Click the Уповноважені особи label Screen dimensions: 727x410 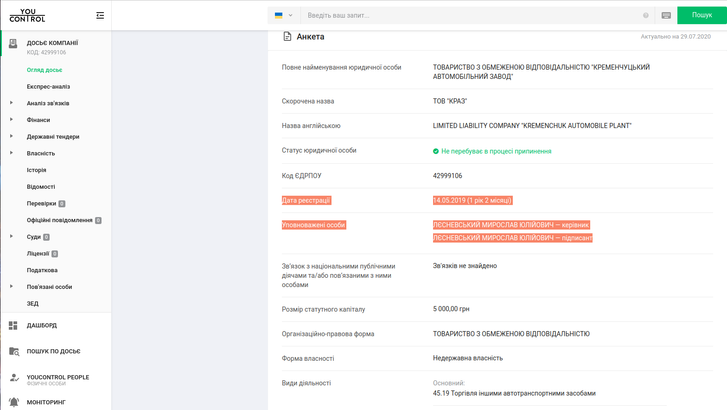[314, 225]
